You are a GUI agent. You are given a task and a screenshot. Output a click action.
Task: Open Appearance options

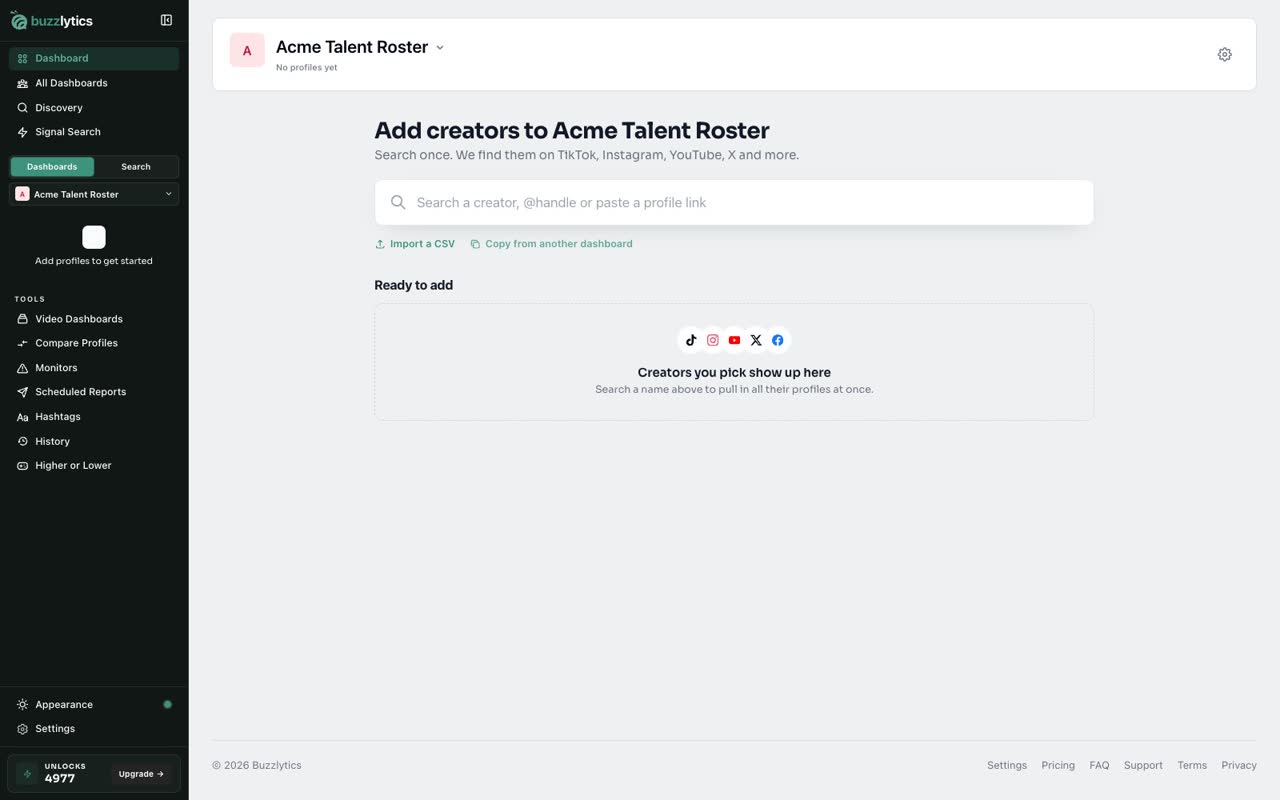pos(94,704)
